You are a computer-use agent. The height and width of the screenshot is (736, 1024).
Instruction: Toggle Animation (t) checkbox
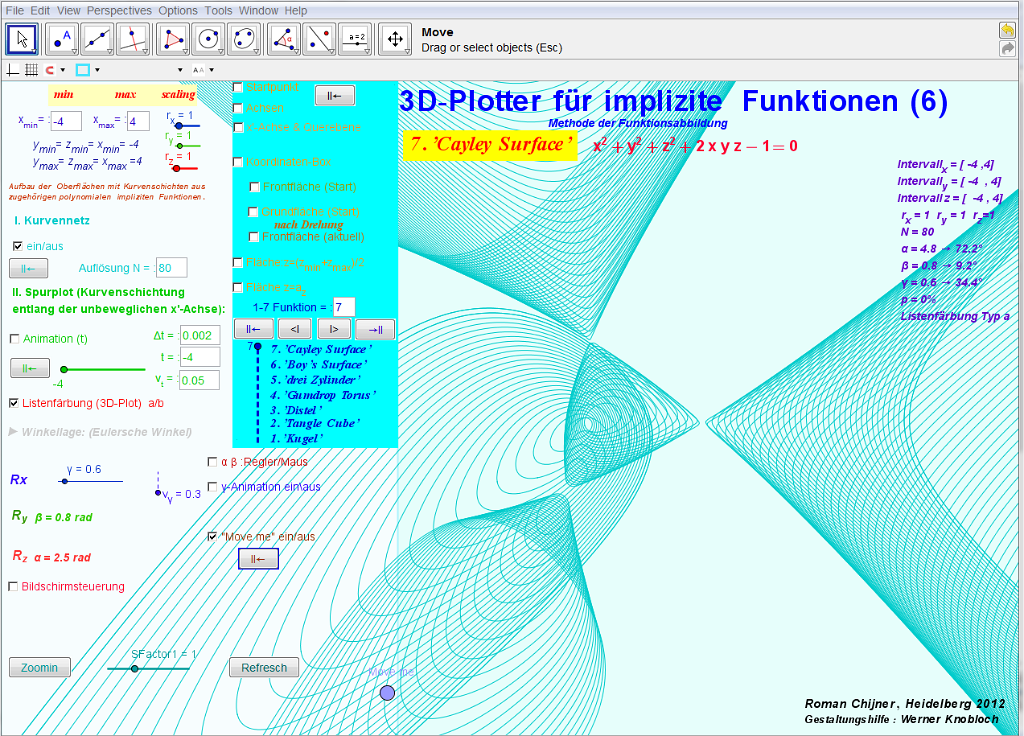pos(14,339)
